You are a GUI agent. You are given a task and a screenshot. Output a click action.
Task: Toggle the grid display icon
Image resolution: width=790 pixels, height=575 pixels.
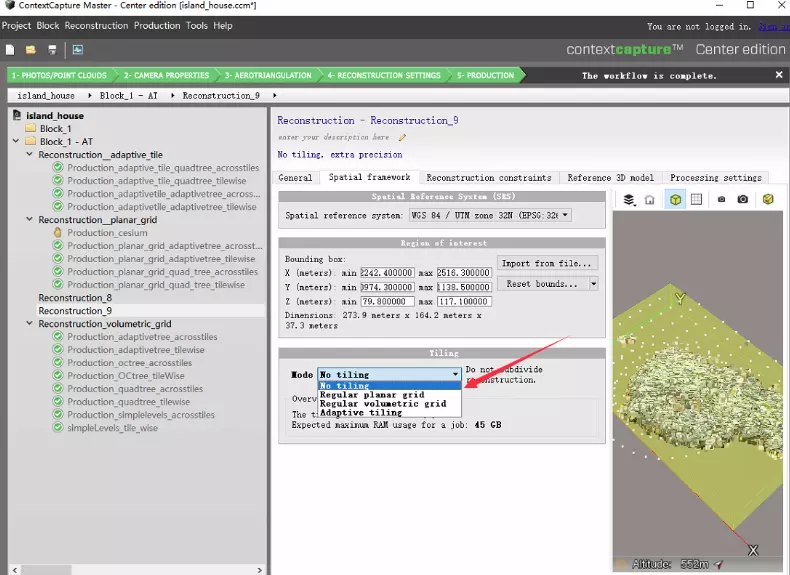(697, 199)
